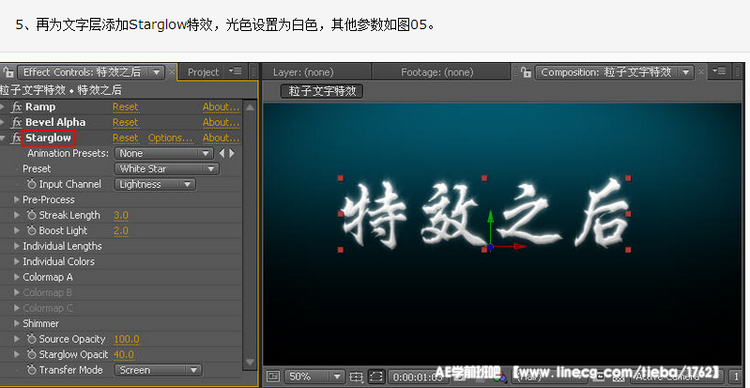Go to next animation preset arrow

(x=232, y=154)
